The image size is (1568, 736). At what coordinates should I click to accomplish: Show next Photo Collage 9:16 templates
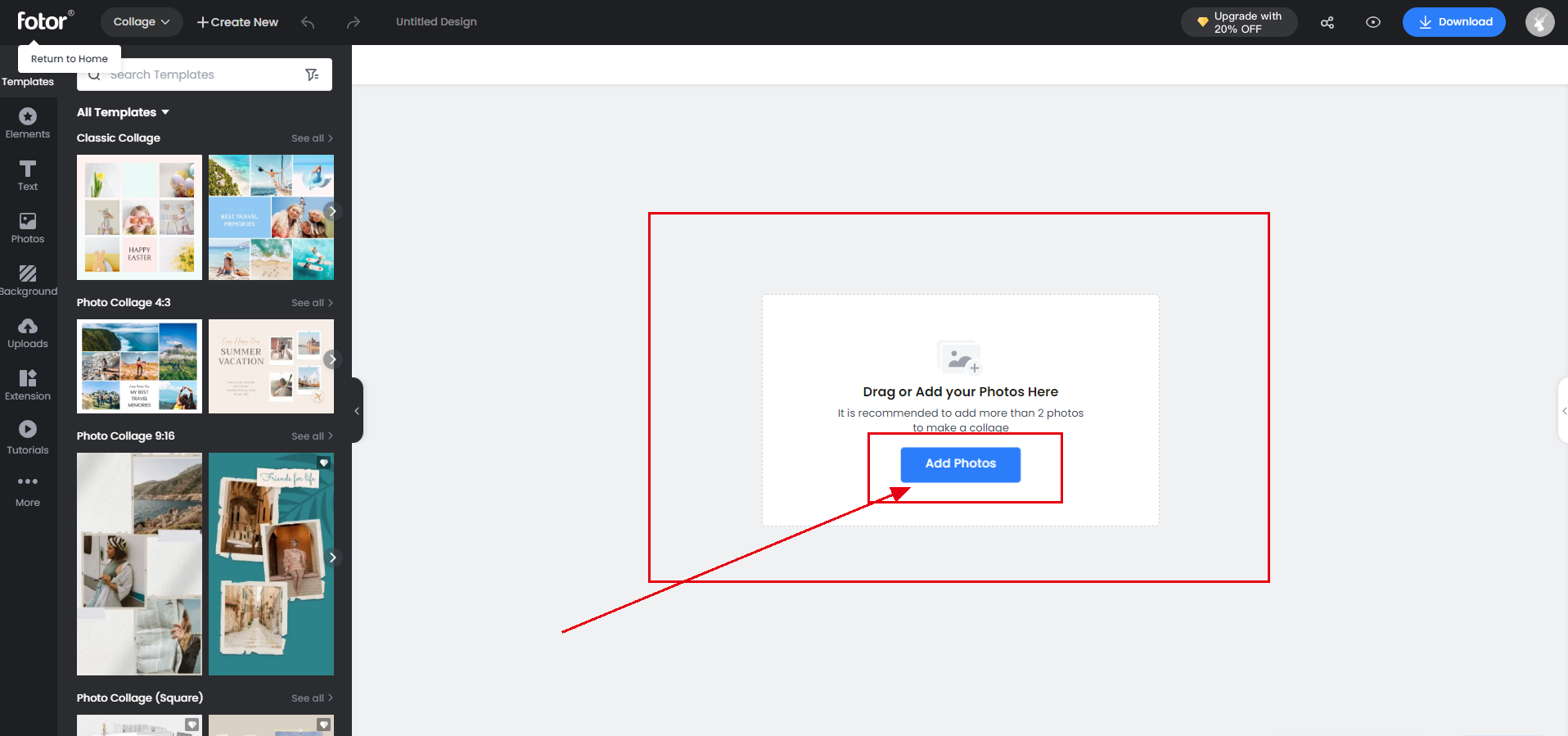[x=331, y=558]
